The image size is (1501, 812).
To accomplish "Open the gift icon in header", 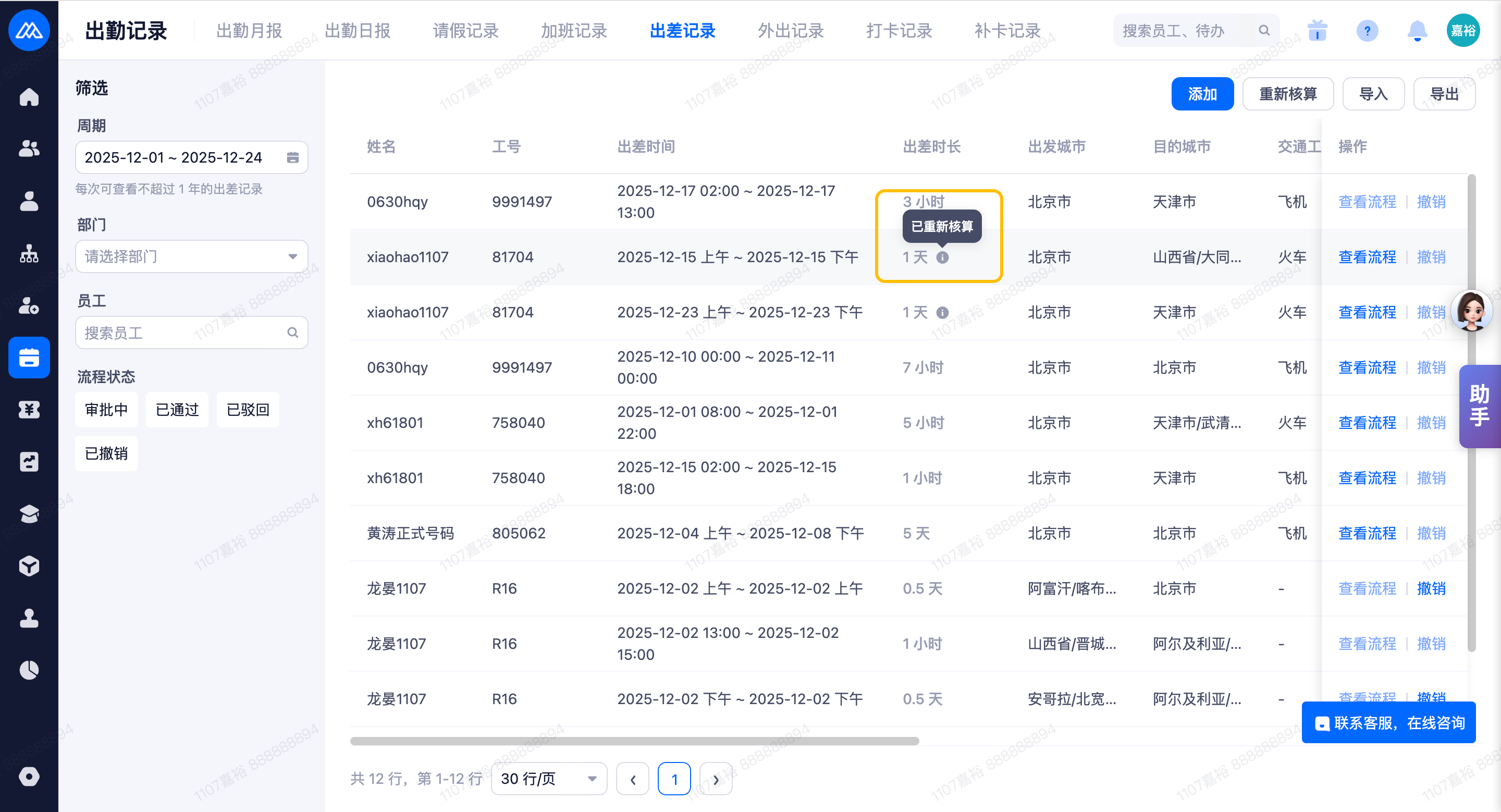I will point(1317,30).
